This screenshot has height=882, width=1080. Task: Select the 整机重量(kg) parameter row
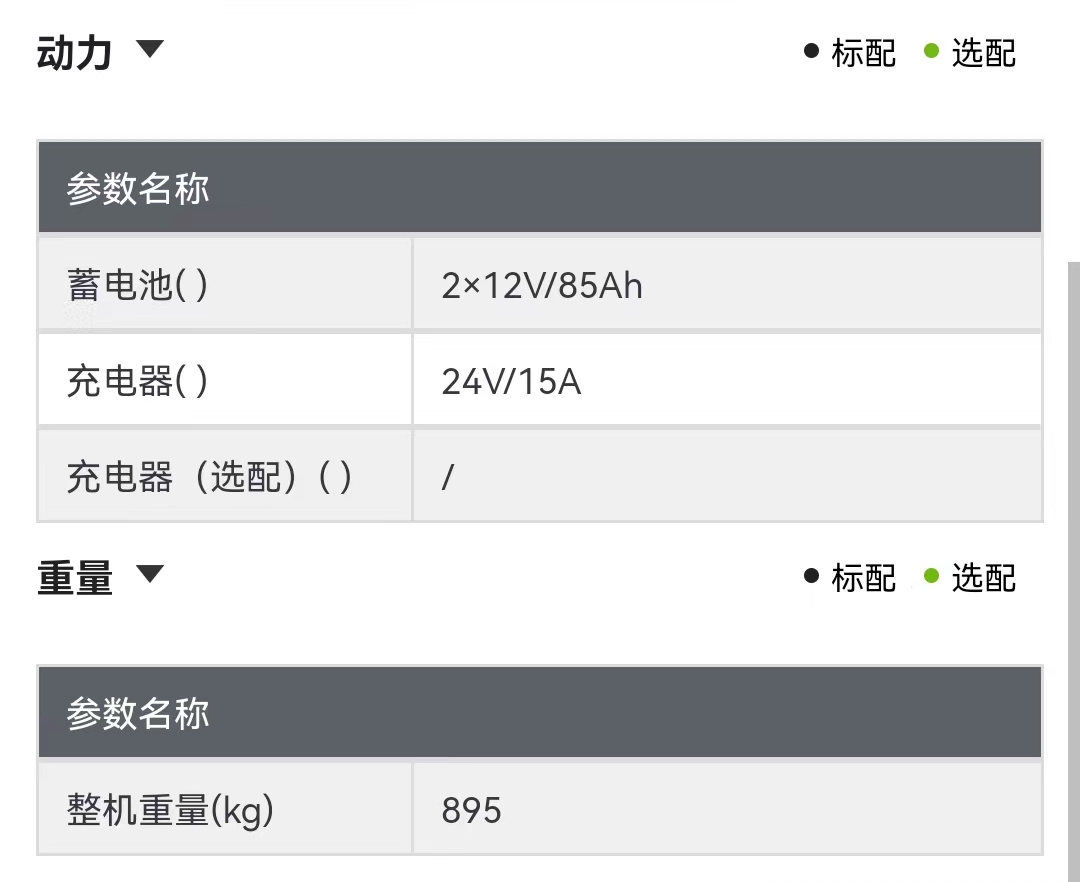click(x=540, y=808)
